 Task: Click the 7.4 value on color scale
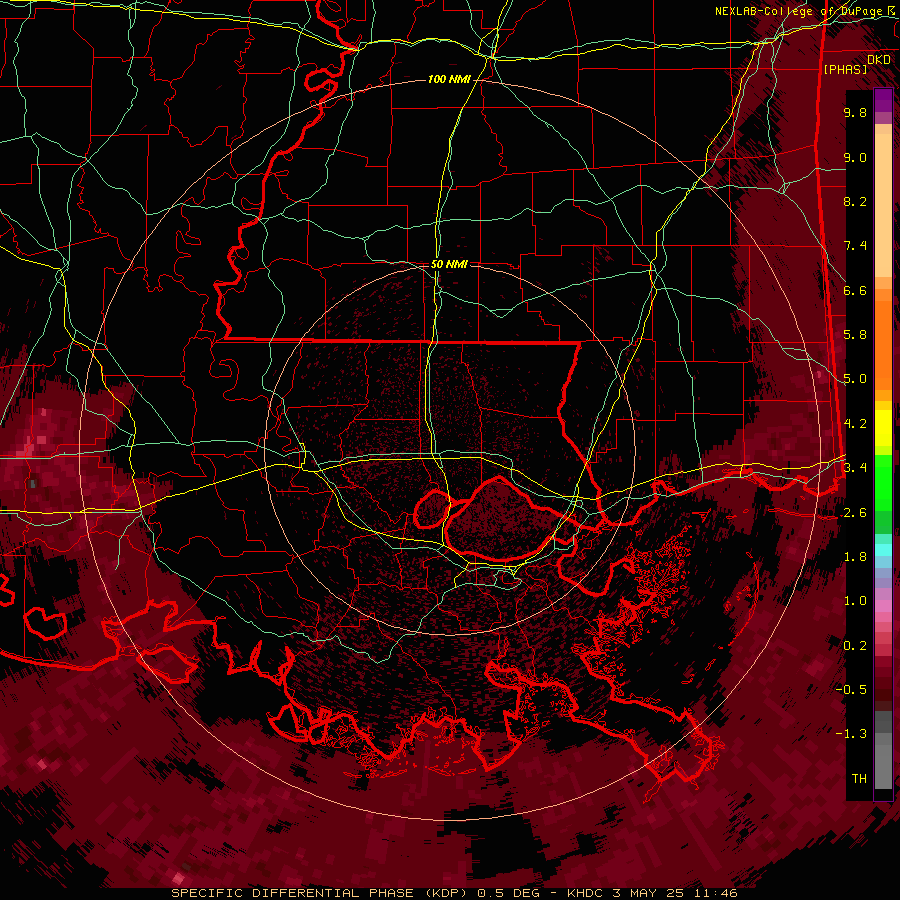click(x=855, y=246)
